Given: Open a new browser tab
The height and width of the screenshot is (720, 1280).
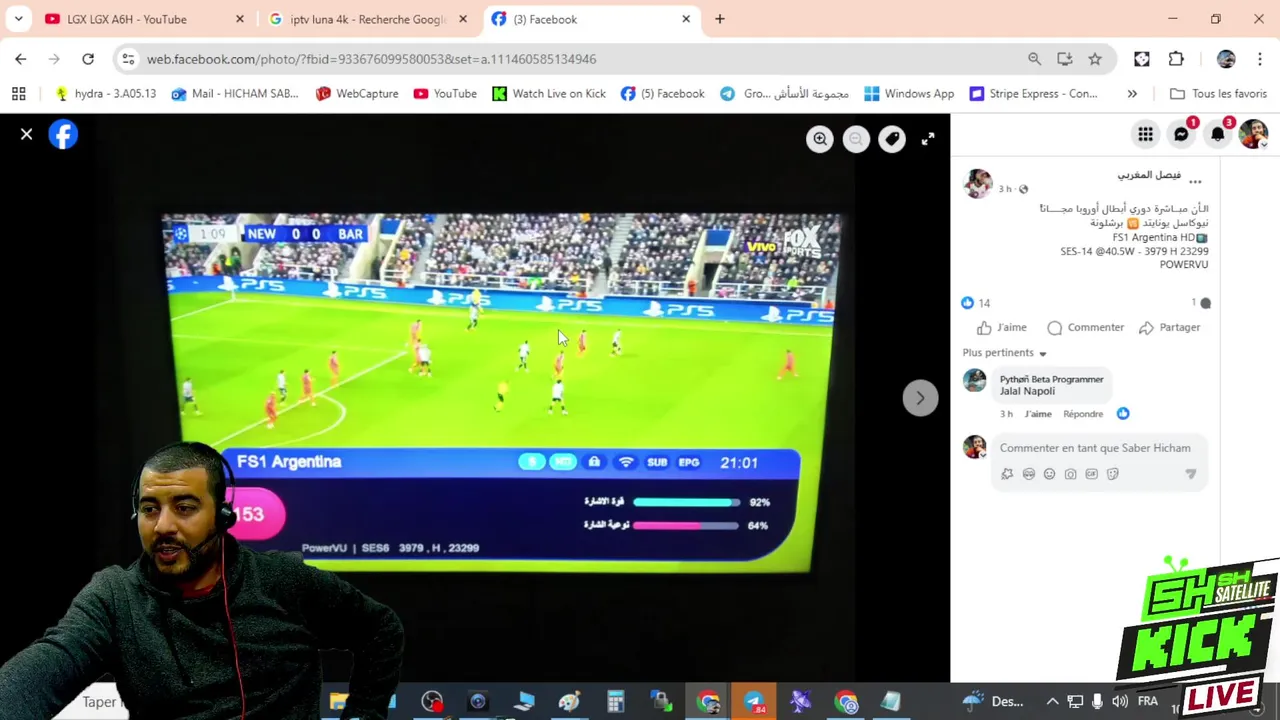Looking at the screenshot, I should 720,19.
